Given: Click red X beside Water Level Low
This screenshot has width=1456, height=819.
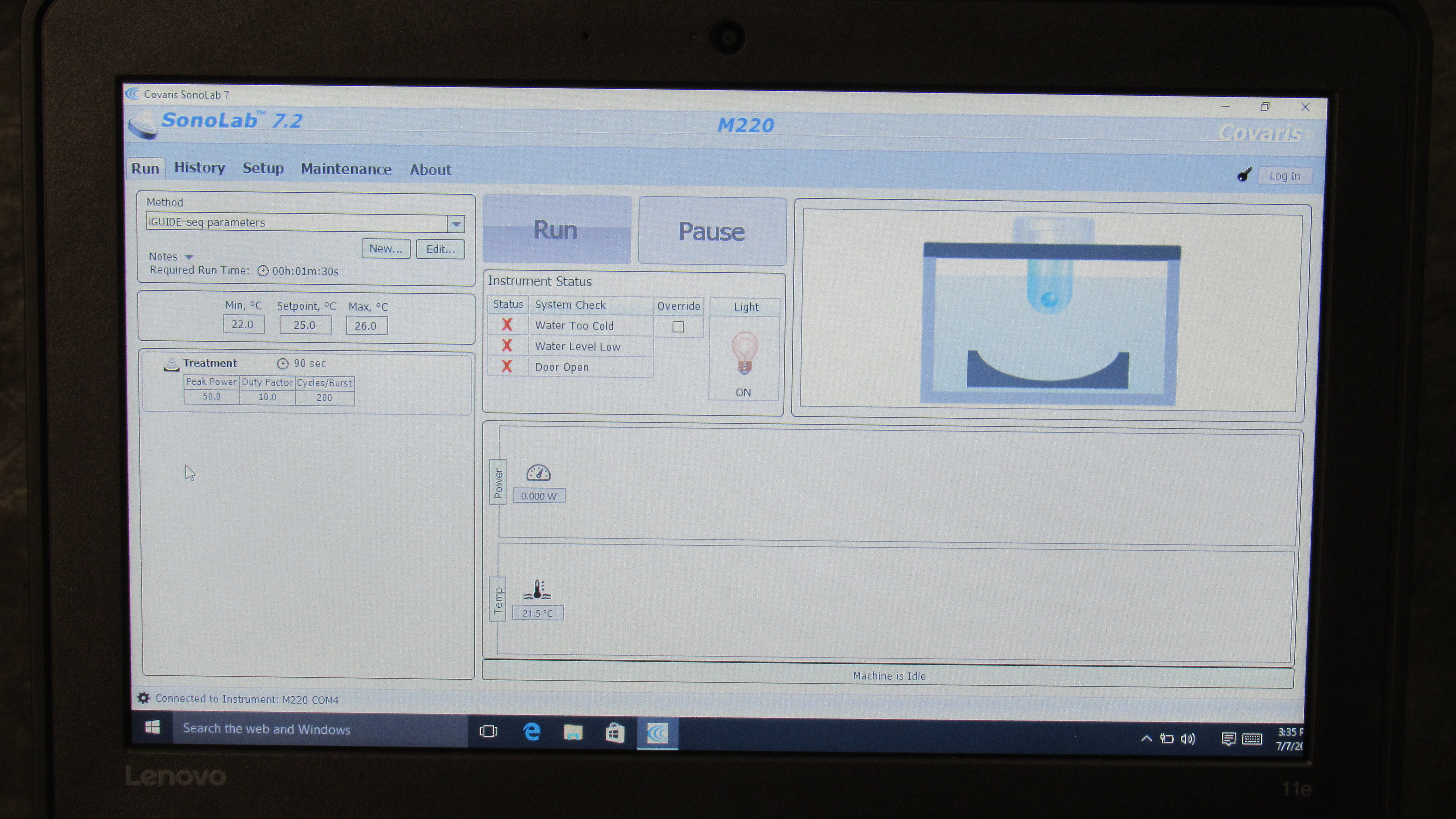Looking at the screenshot, I should (x=507, y=345).
